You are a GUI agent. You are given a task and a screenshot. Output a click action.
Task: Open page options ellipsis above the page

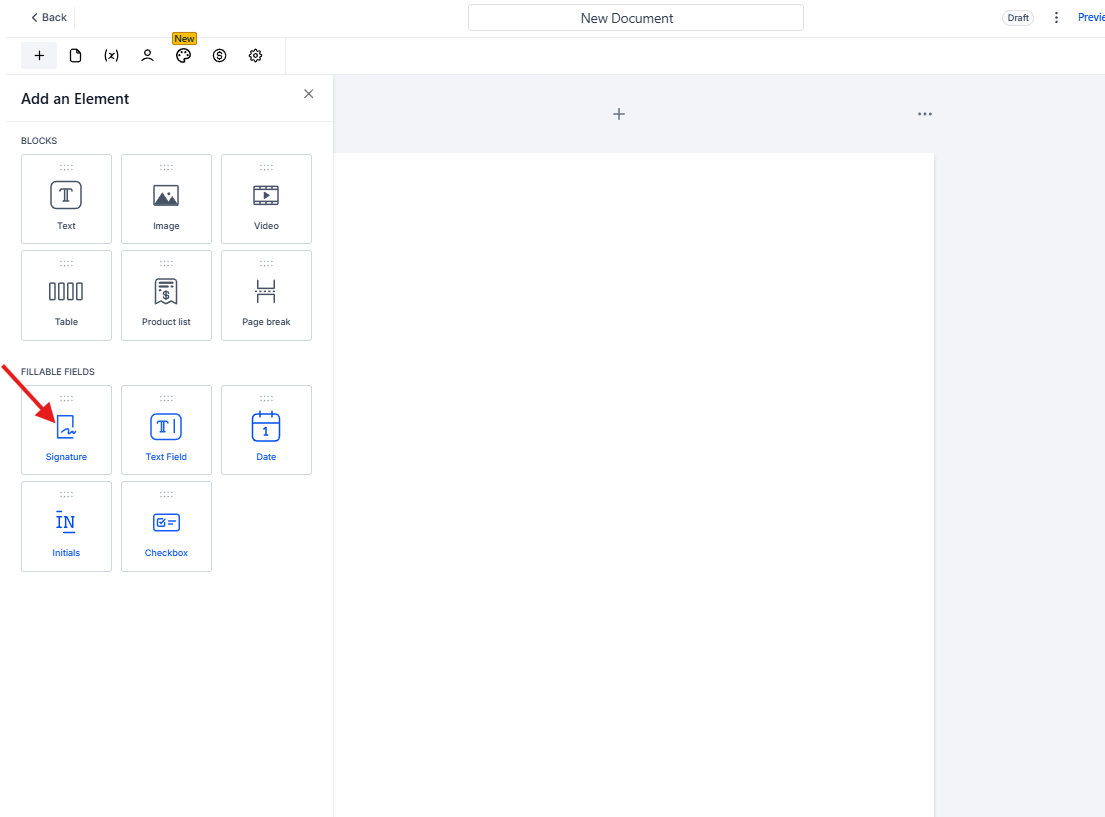point(924,114)
